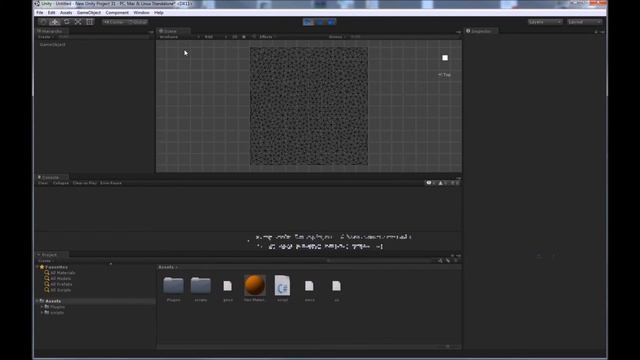Open the RGB render mode dropdown

[215, 37]
